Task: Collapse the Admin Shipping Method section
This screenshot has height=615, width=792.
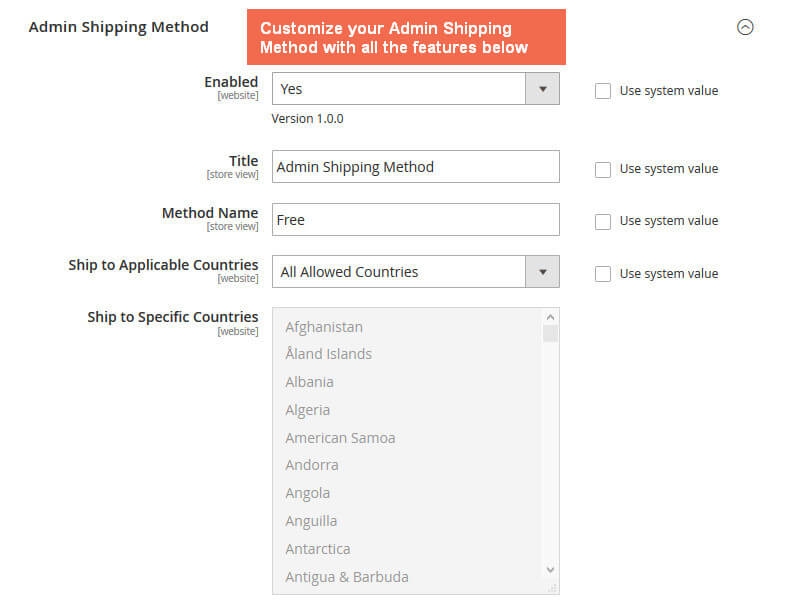Action: pyautogui.click(x=744, y=28)
